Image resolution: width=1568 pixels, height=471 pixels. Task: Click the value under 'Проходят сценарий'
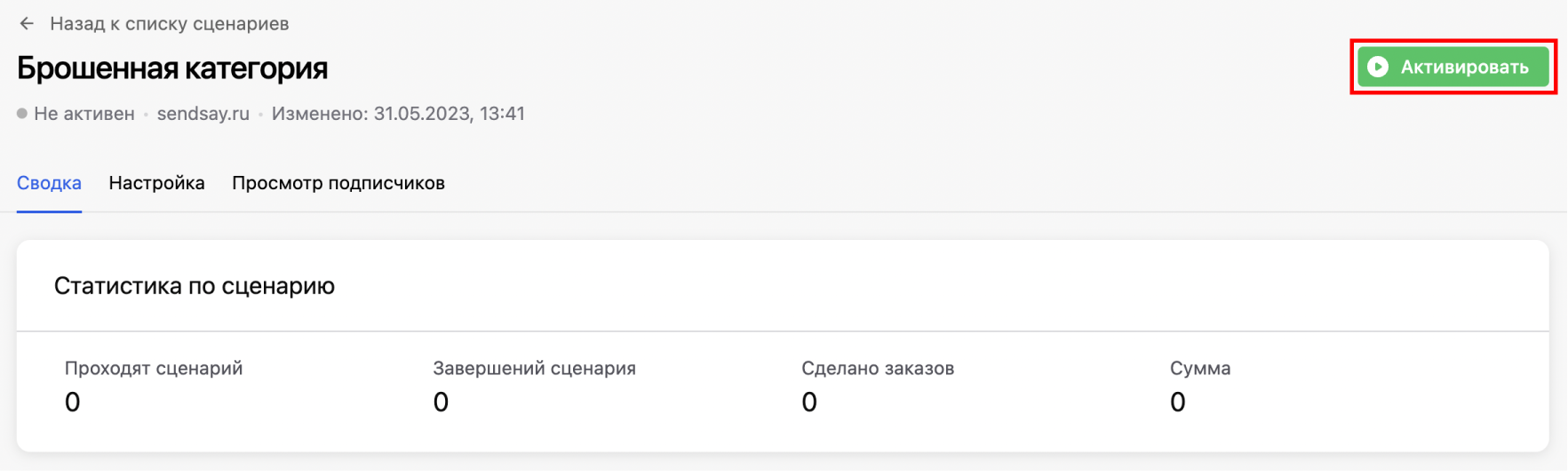(73, 403)
